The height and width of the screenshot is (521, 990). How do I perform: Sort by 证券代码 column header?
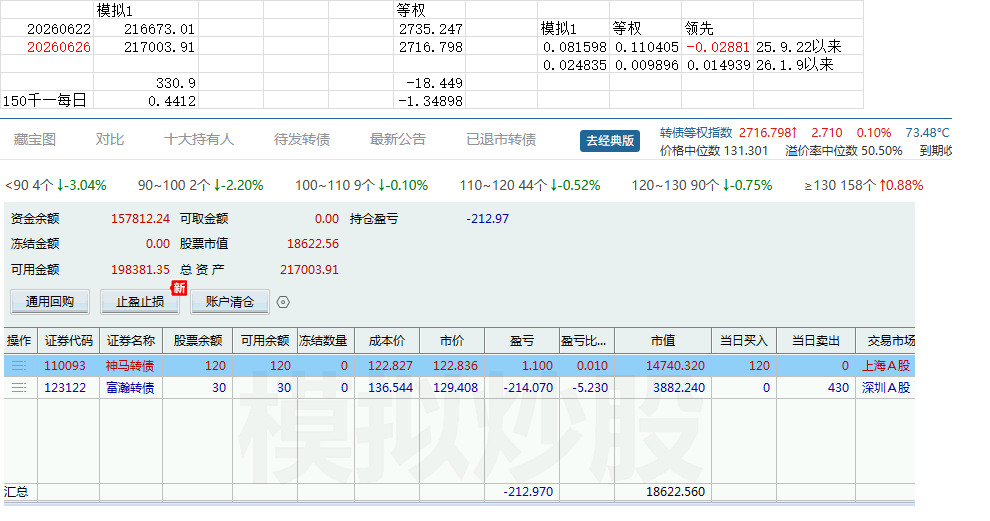point(68,341)
